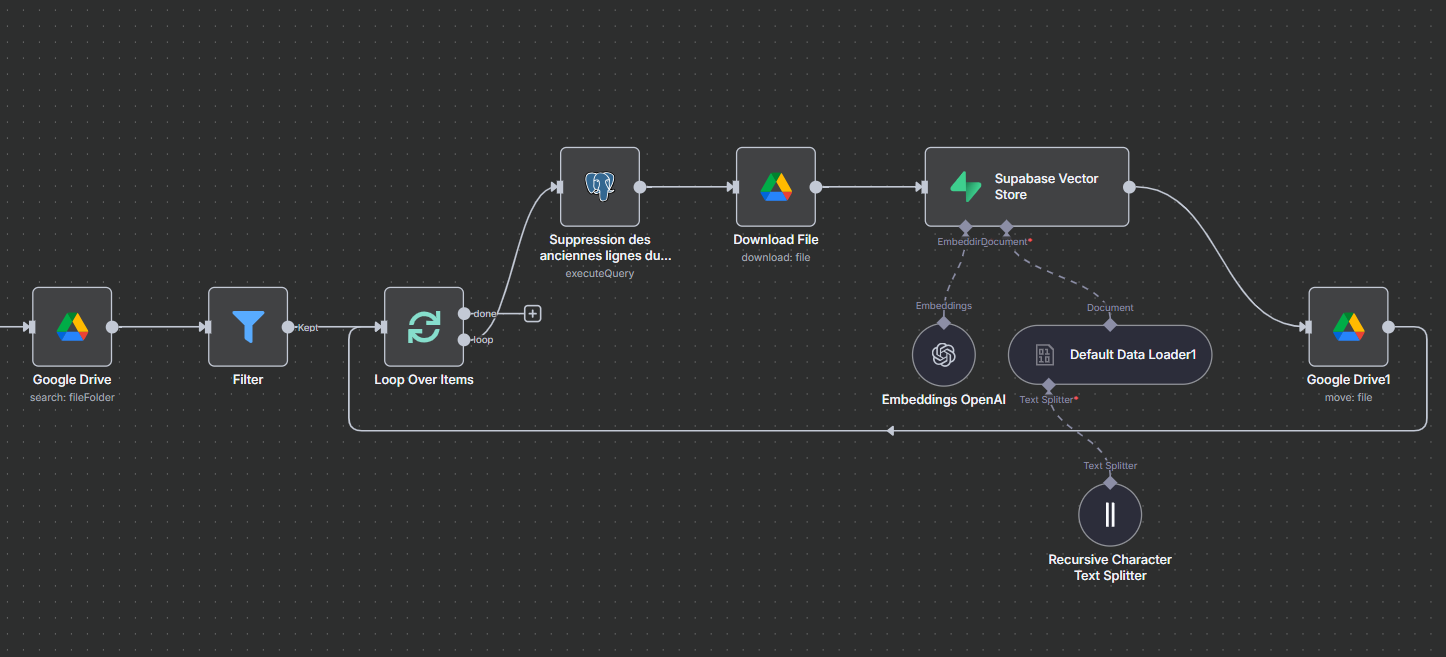Image resolution: width=1446 pixels, height=657 pixels.
Task: Select the Recursive Character Text Splitter node
Action: click(1110, 515)
